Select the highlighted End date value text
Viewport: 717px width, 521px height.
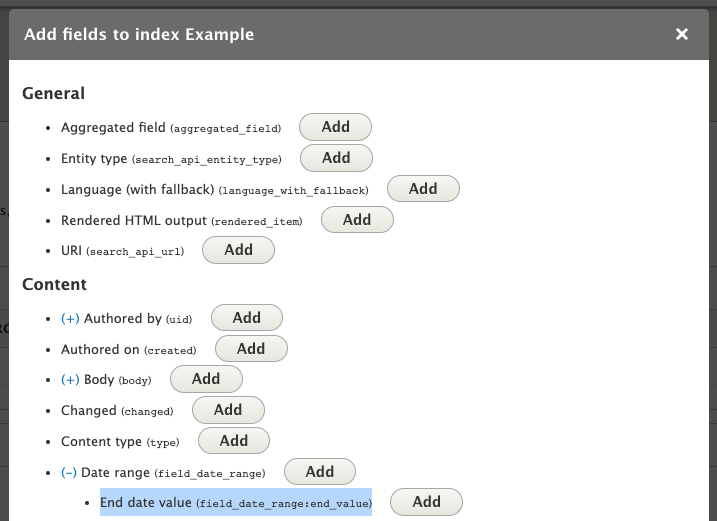pos(236,502)
